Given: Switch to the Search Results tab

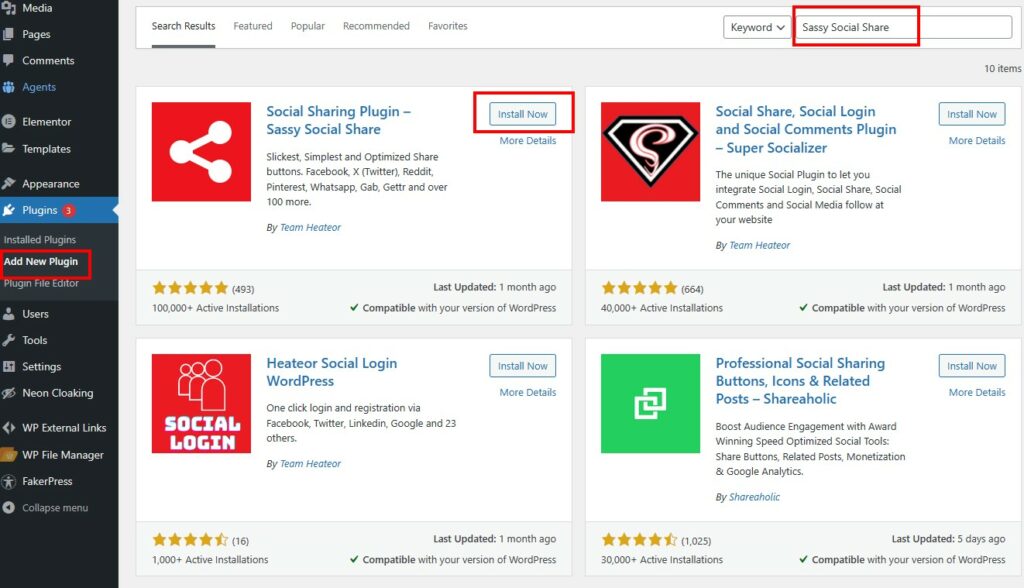Looking at the screenshot, I should click(x=184, y=26).
